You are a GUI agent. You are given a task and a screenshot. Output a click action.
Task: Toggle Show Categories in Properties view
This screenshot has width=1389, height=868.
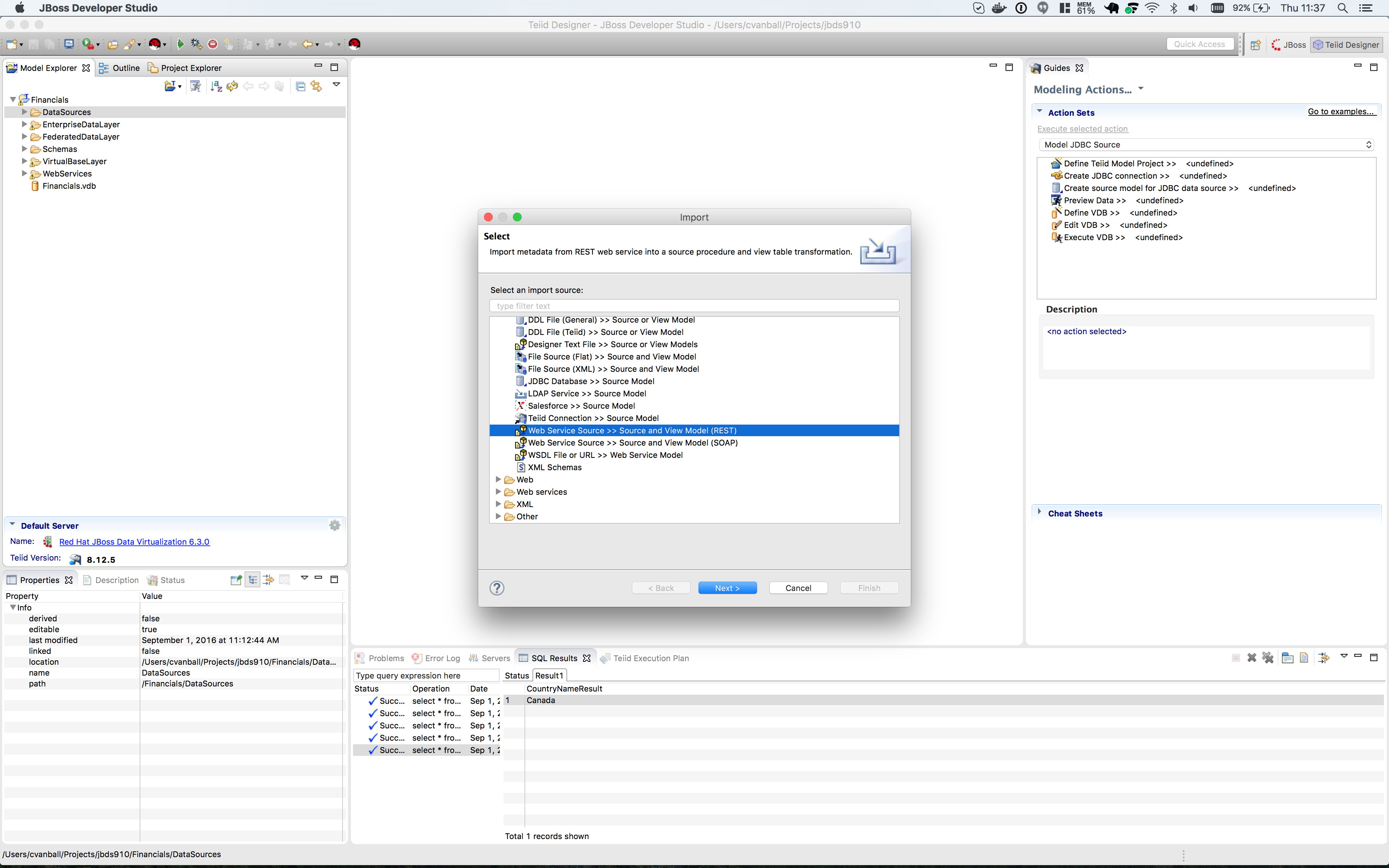[x=252, y=580]
